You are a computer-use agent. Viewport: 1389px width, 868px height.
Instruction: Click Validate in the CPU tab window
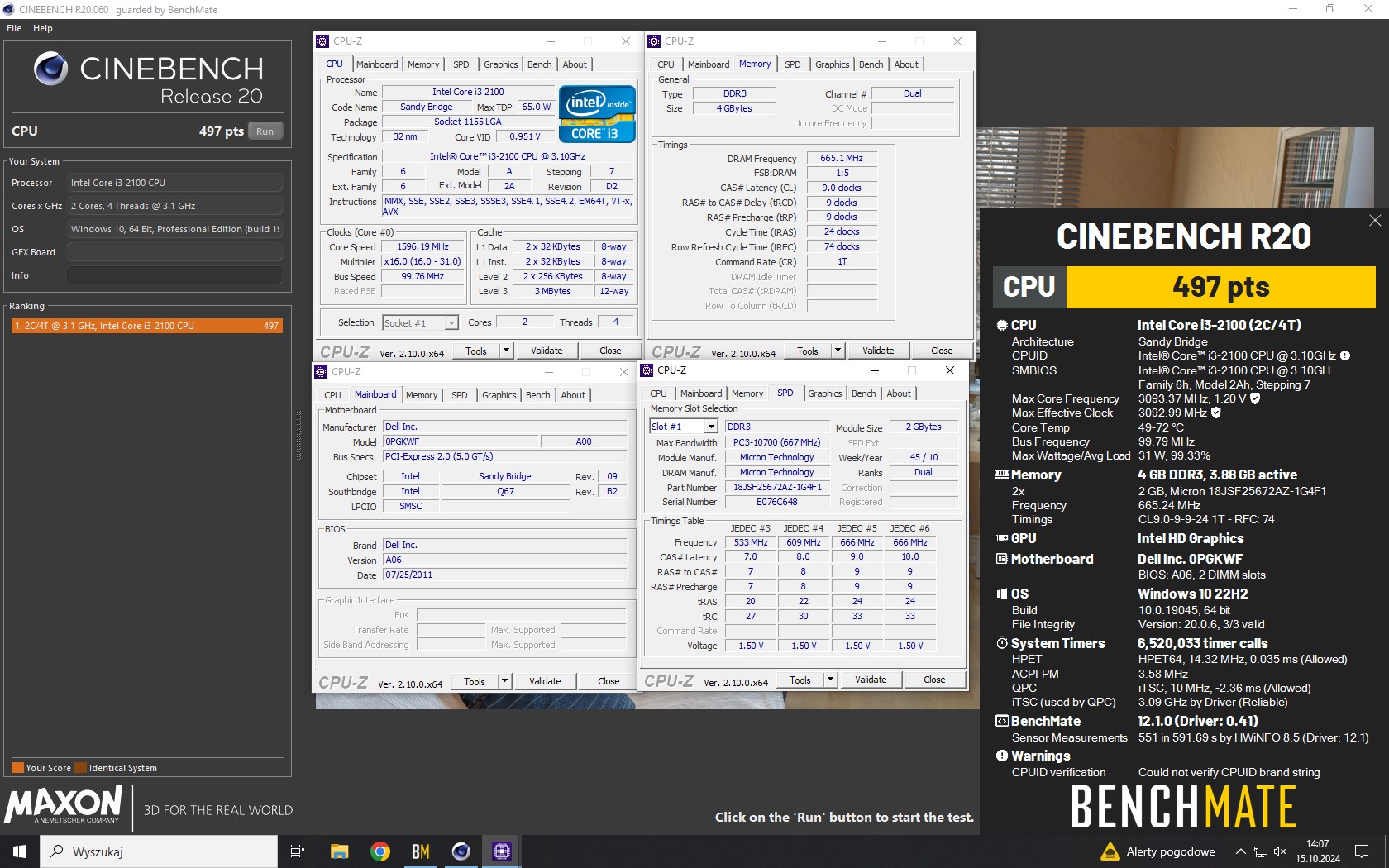(547, 351)
